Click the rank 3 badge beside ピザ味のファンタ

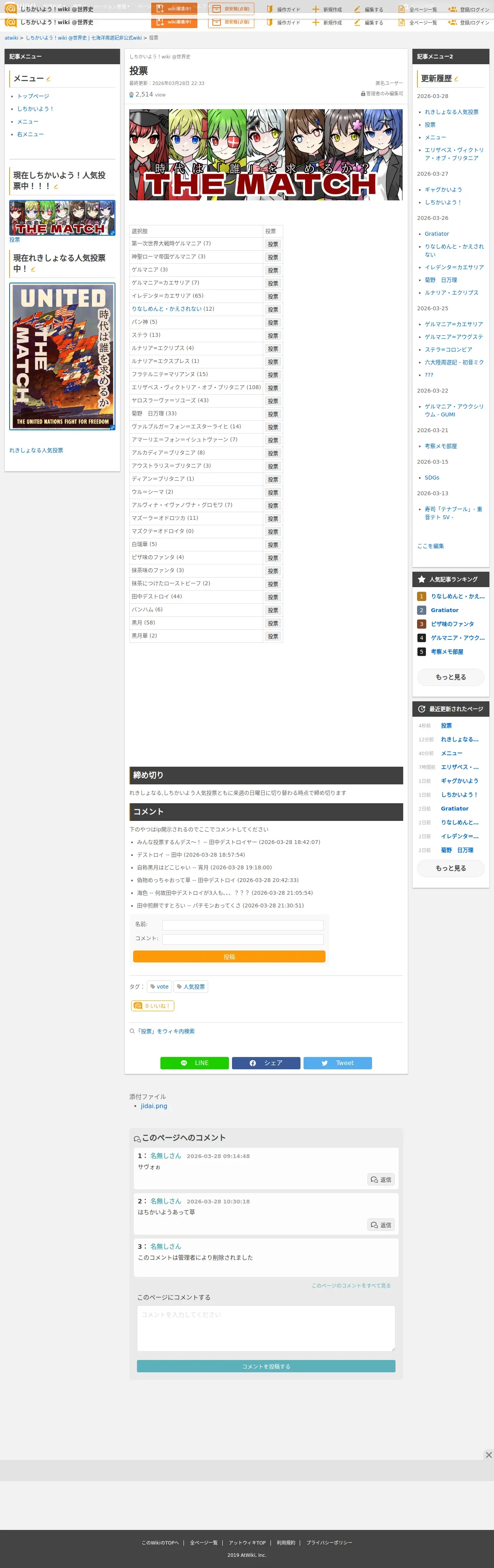click(421, 624)
